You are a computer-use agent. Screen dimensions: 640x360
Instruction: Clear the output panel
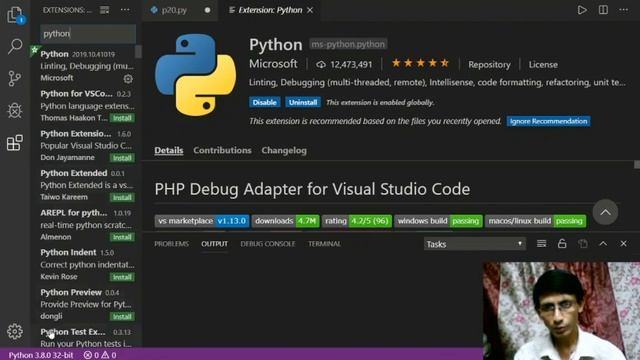pyautogui.click(x=542, y=244)
